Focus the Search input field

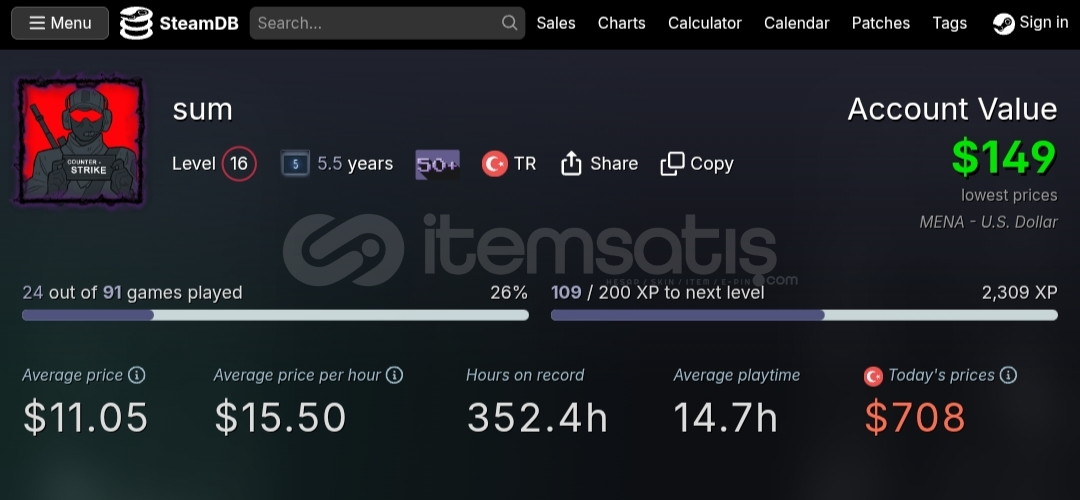click(375, 23)
